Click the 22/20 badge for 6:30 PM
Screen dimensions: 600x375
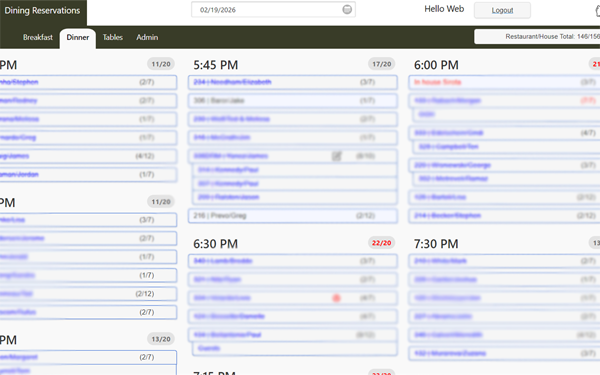pyautogui.click(x=382, y=243)
